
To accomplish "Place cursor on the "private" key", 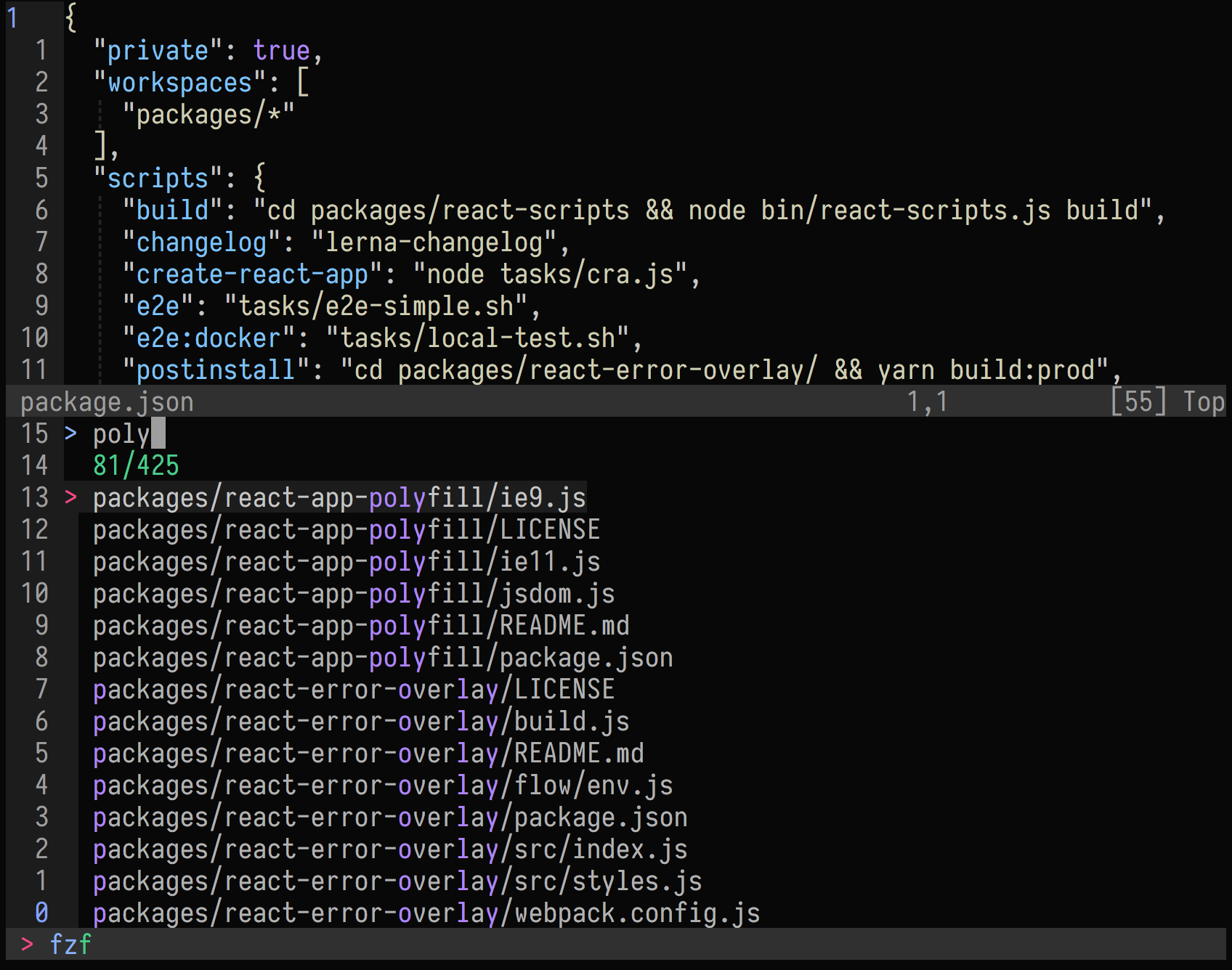I will pyautogui.click(x=158, y=51).
